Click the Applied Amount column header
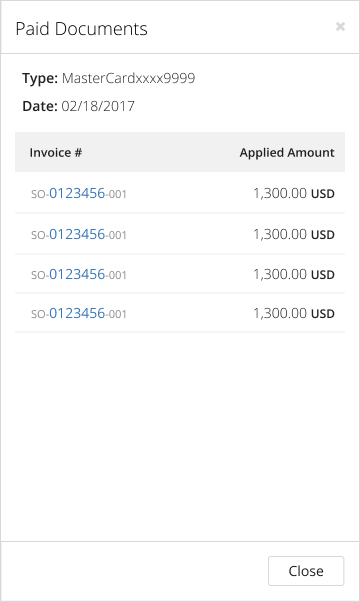Image resolution: width=360 pixels, height=602 pixels. [287, 152]
